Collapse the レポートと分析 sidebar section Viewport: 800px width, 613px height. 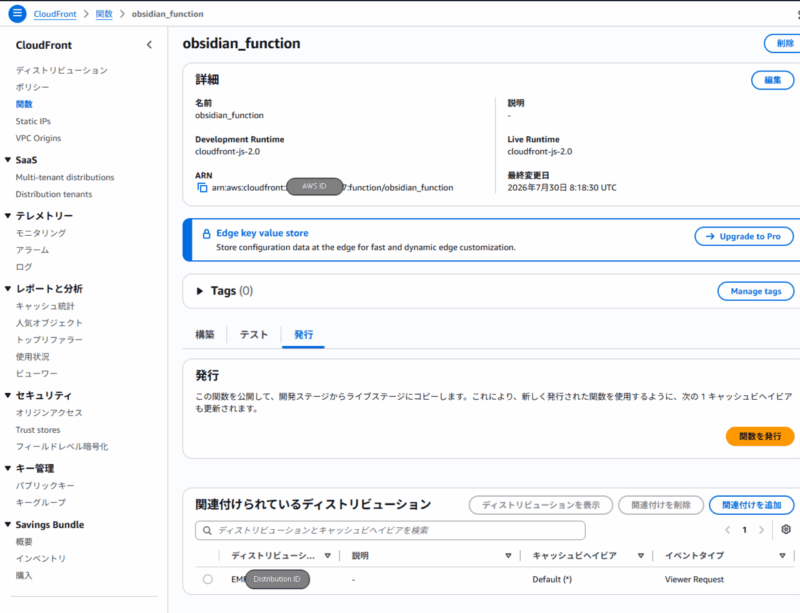(x=8, y=289)
